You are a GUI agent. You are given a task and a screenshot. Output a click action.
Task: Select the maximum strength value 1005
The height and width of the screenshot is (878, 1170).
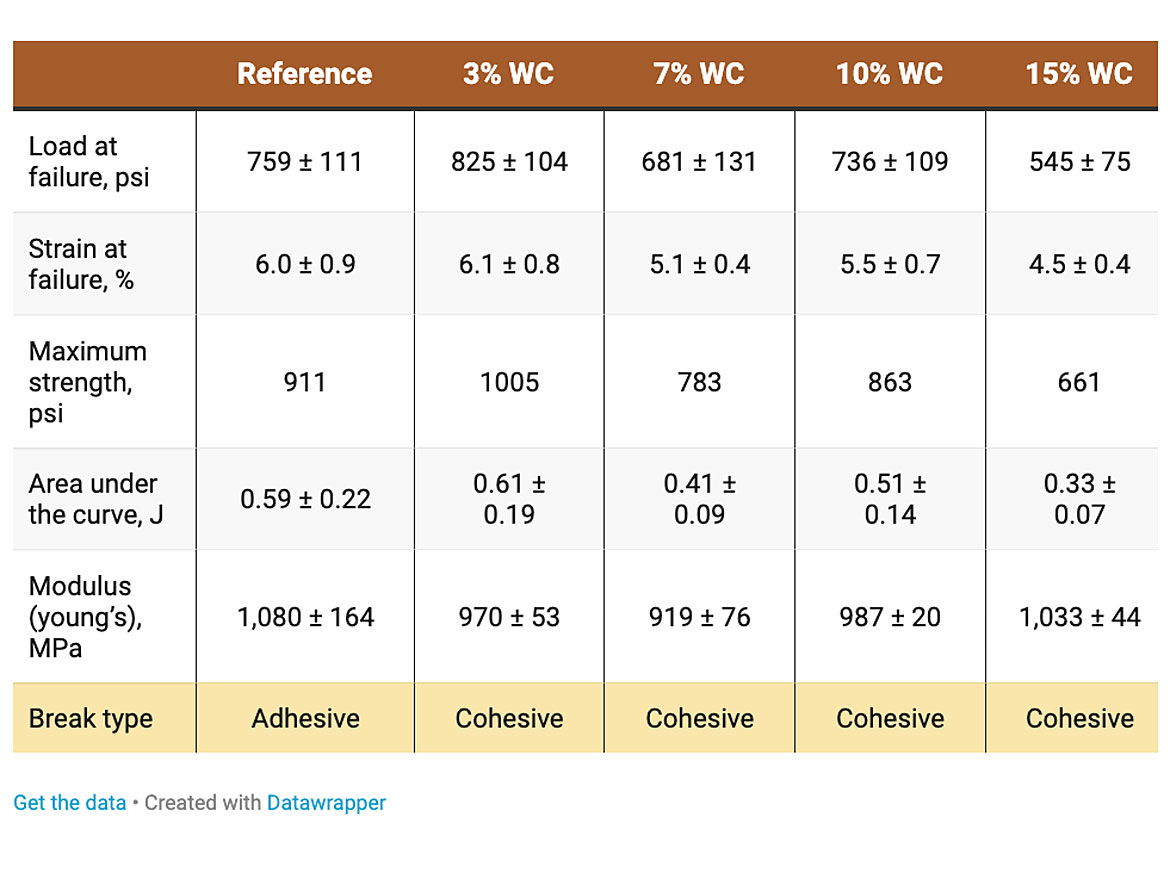[x=509, y=382]
